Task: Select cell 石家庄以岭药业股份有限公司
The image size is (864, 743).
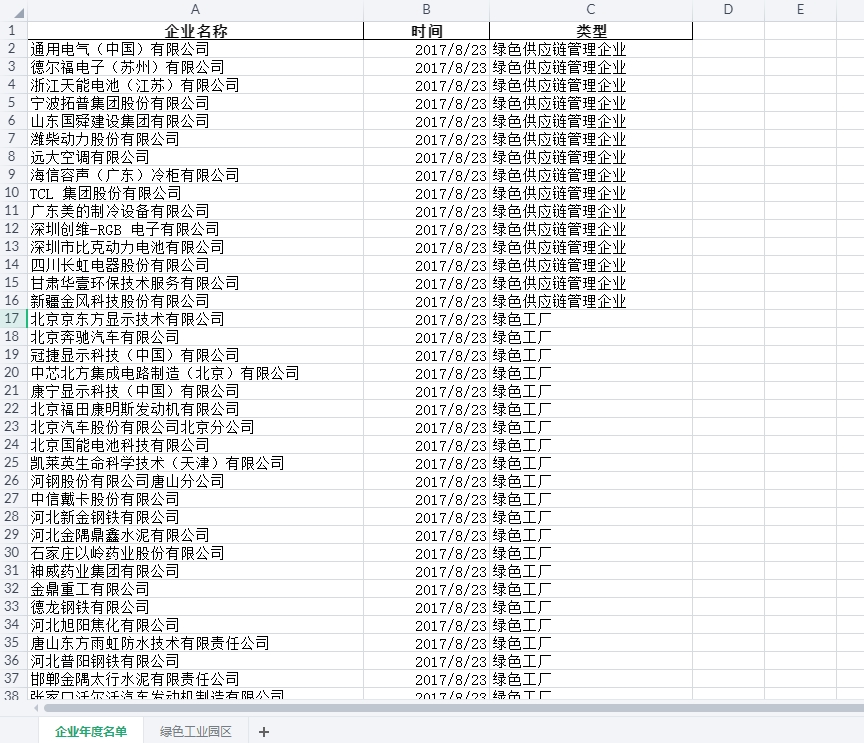Action: pos(196,553)
